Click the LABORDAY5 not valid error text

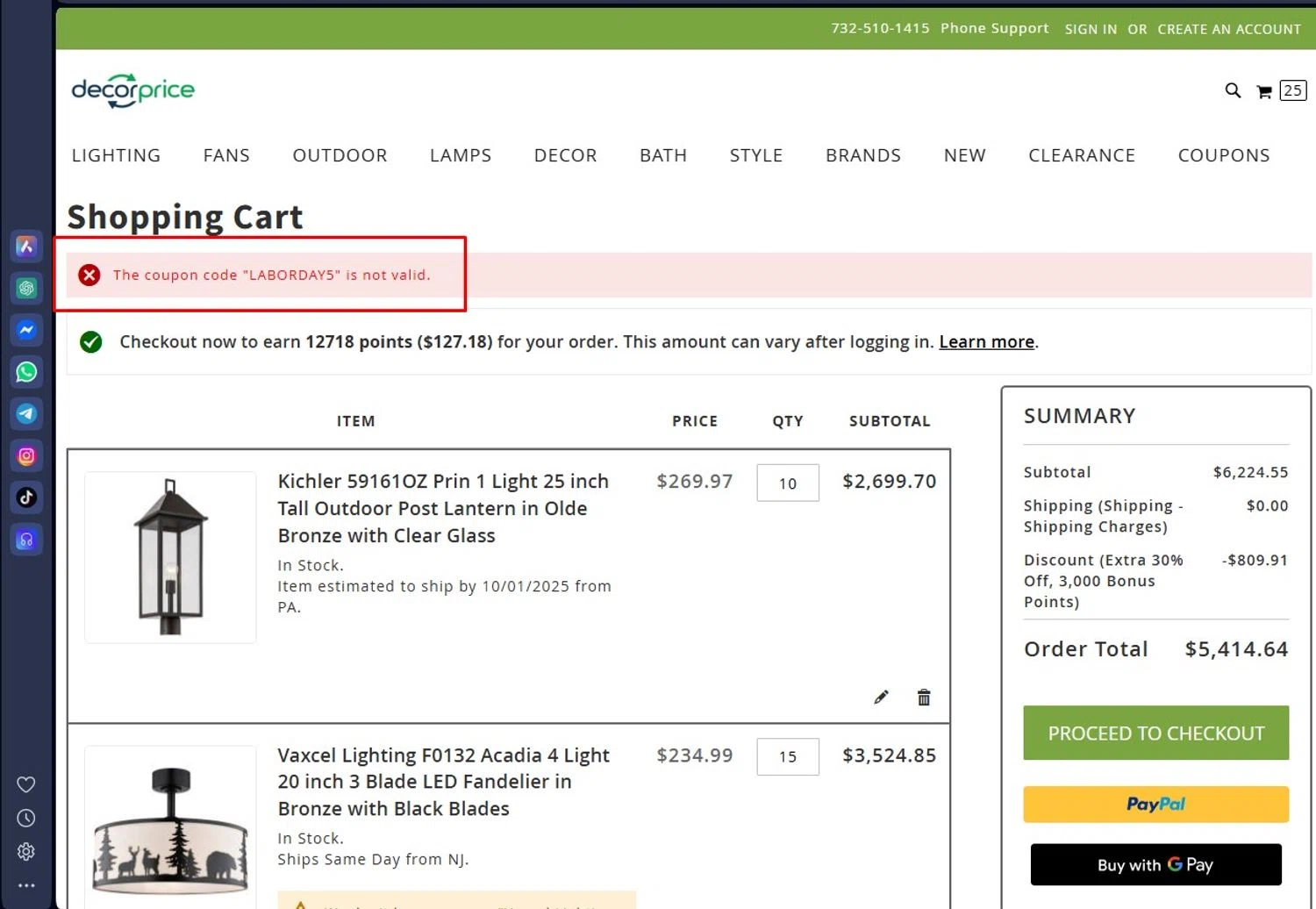click(272, 275)
